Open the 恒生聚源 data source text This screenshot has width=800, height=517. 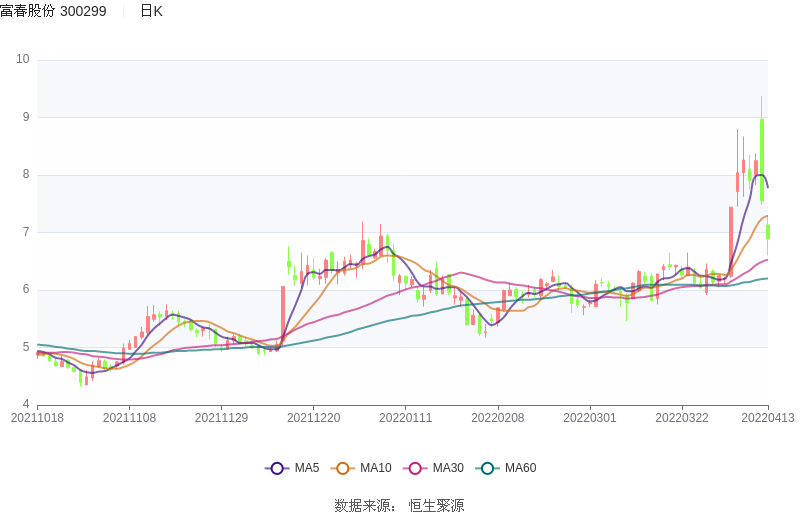436,506
